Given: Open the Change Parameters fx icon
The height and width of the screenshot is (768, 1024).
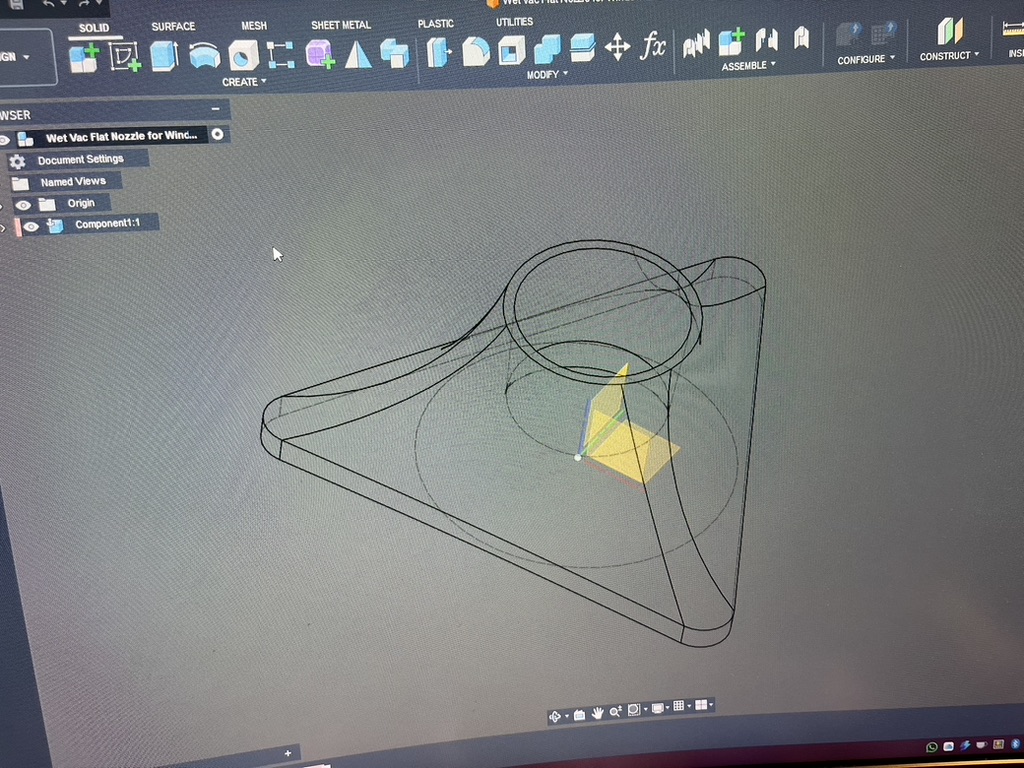Looking at the screenshot, I should 653,45.
